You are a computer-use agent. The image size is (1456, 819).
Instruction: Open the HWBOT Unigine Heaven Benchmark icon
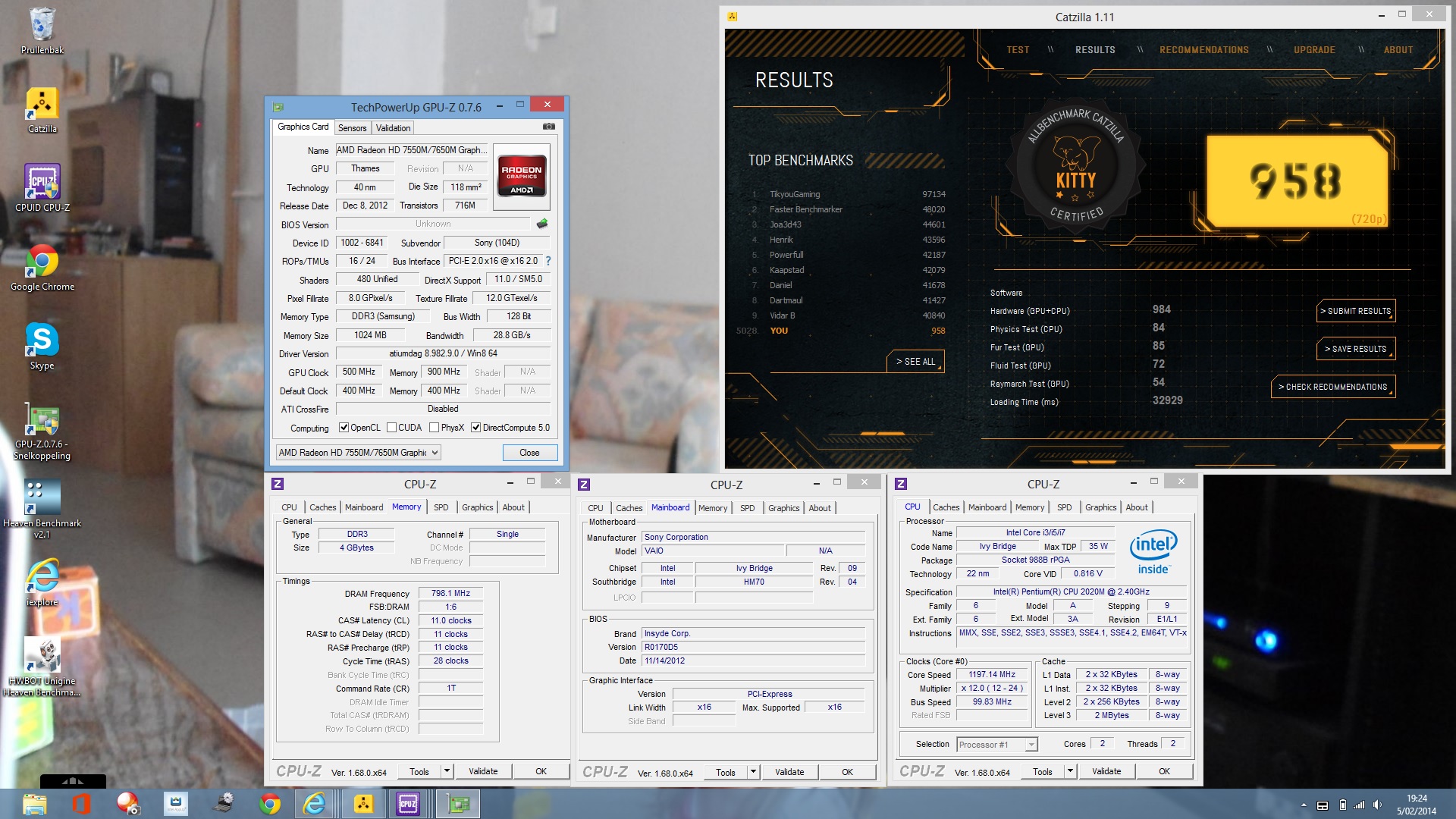coord(42,666)
